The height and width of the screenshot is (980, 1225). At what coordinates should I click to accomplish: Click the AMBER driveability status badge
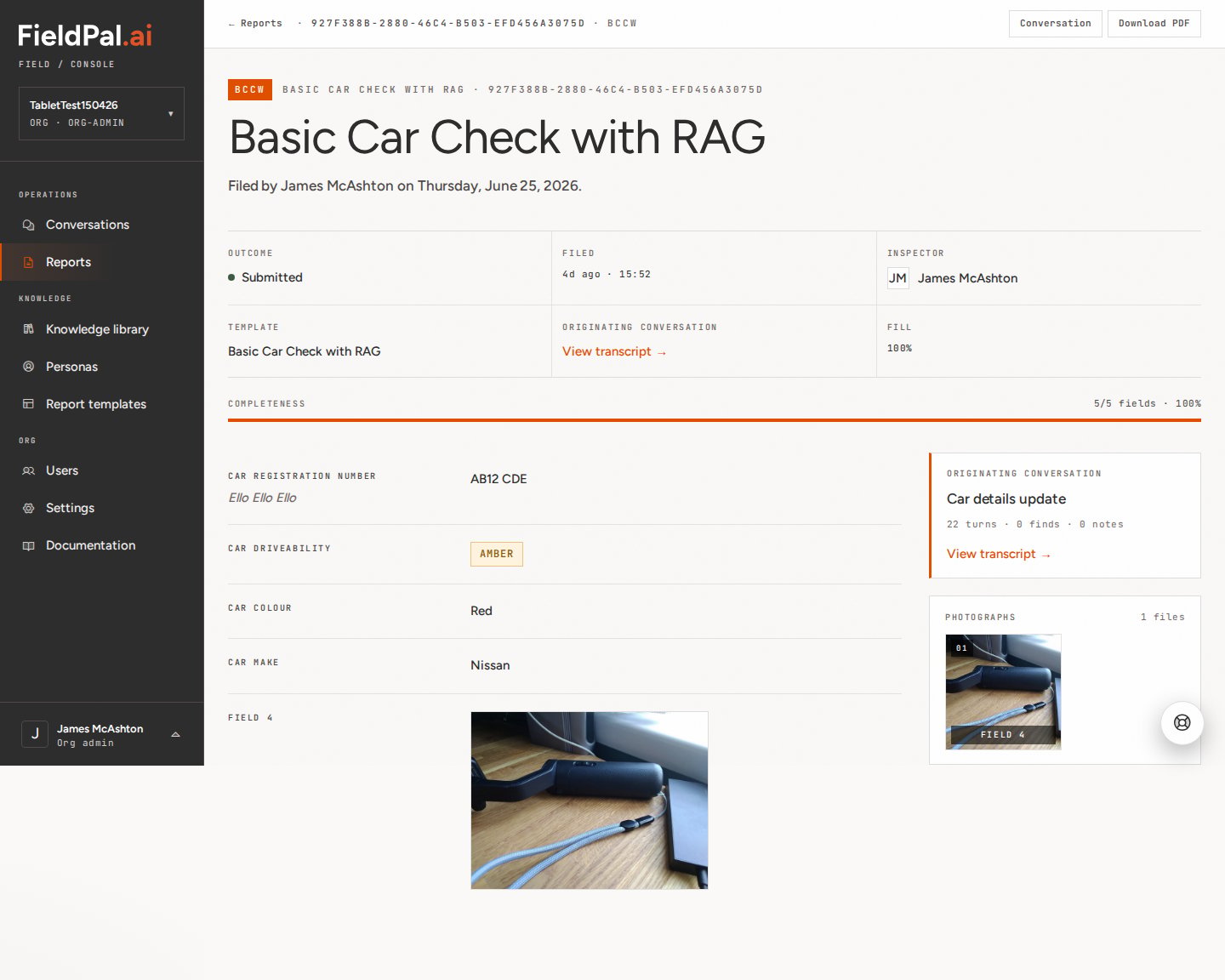coord(497,554)
